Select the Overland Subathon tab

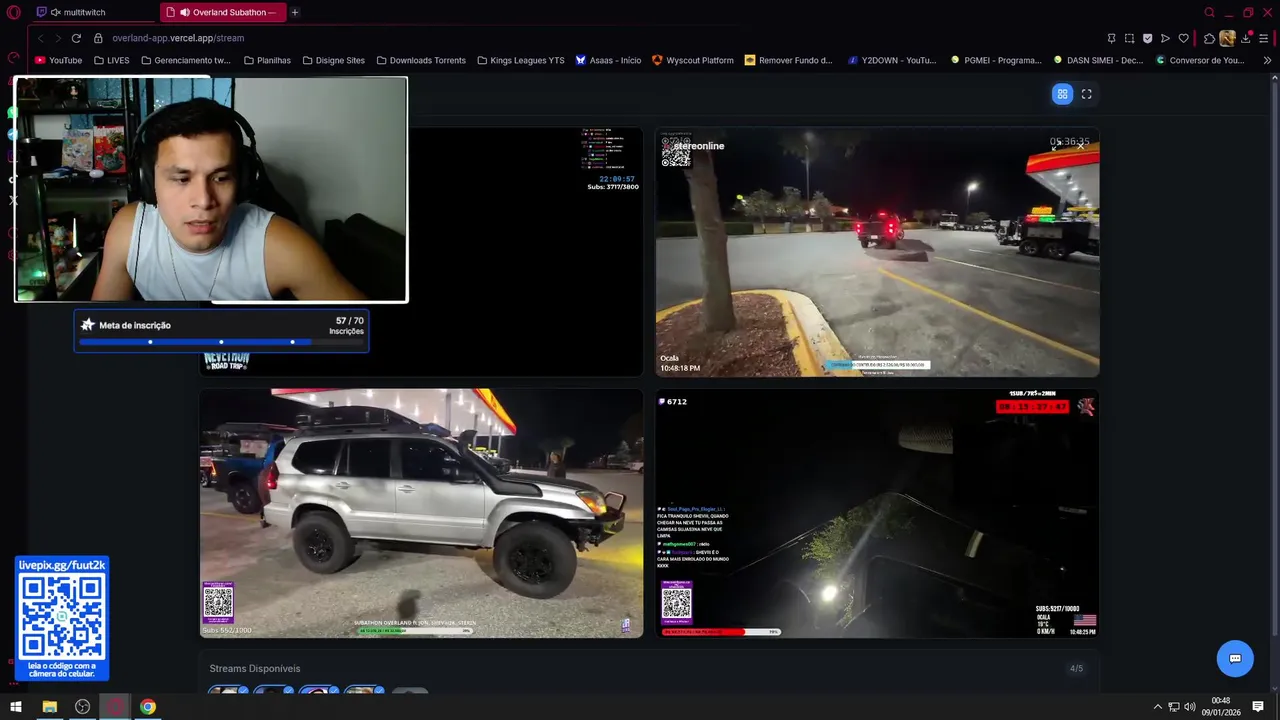tap(223, 12)
